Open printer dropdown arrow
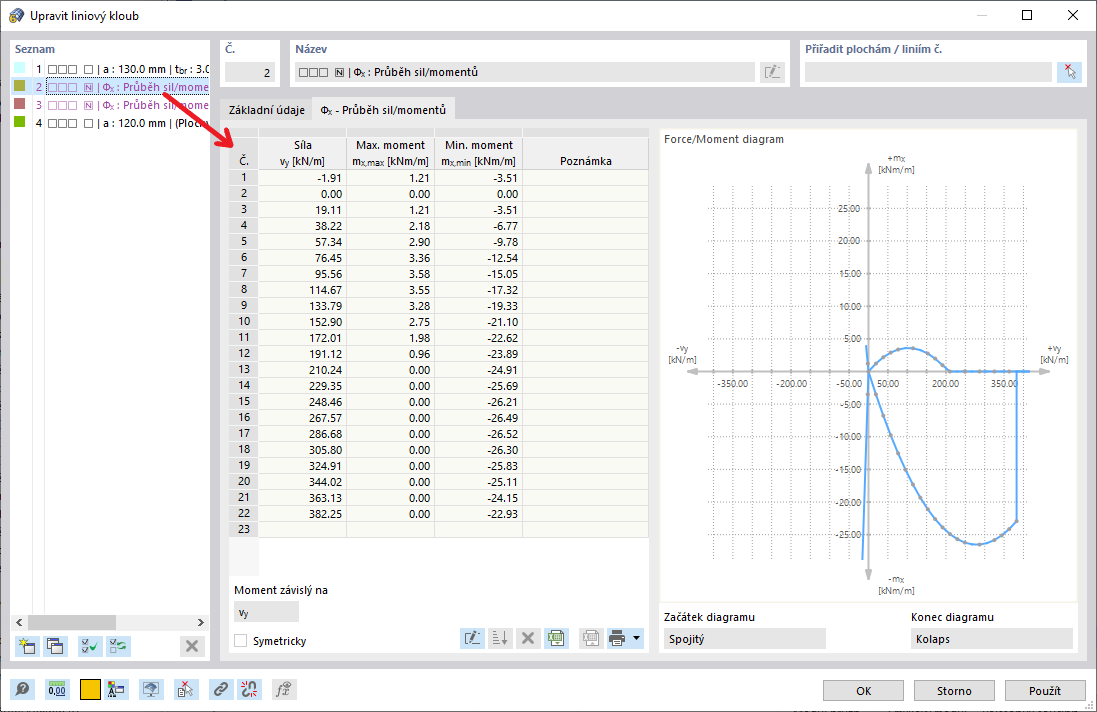 636,638
